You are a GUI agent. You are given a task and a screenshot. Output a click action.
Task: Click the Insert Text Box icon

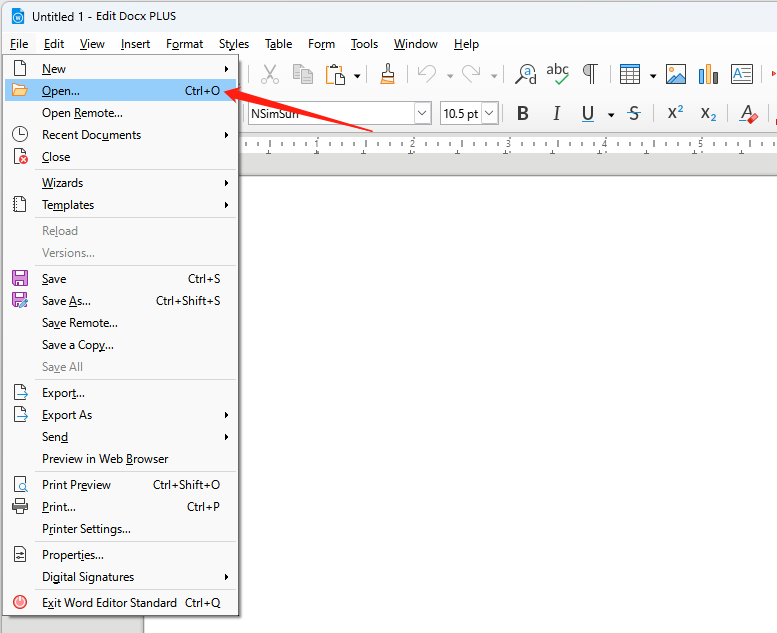click(x=741, y=74)
